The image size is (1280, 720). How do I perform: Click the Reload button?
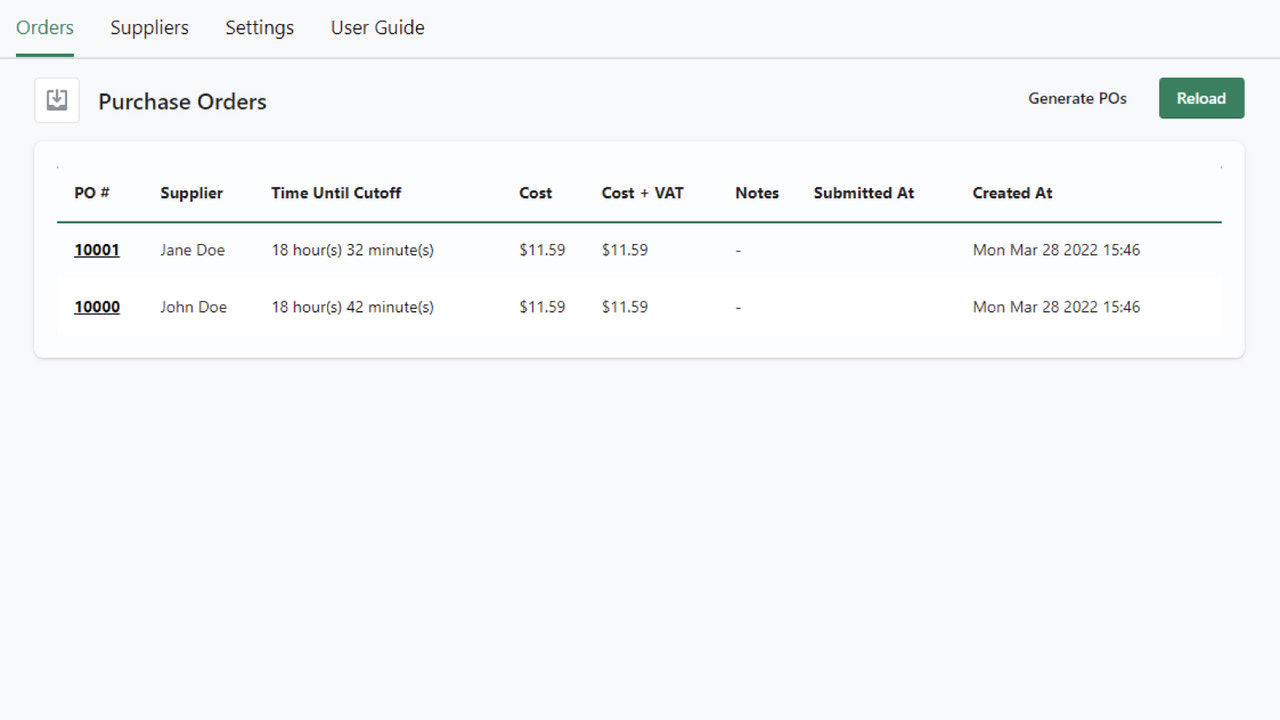pyautogui.click(x=1201, y=98)
